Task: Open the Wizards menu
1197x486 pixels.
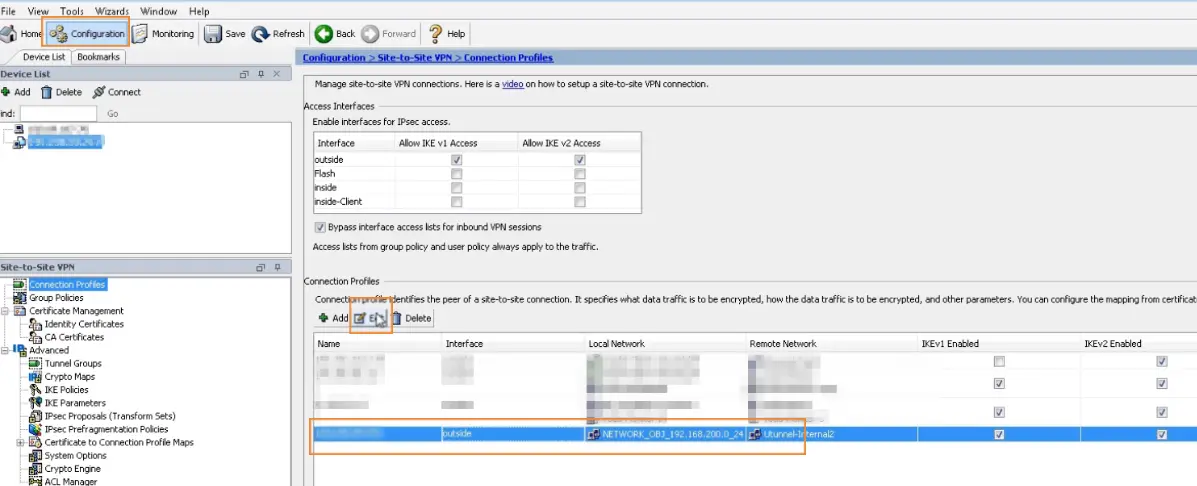Action: click(x=112, y=11)
